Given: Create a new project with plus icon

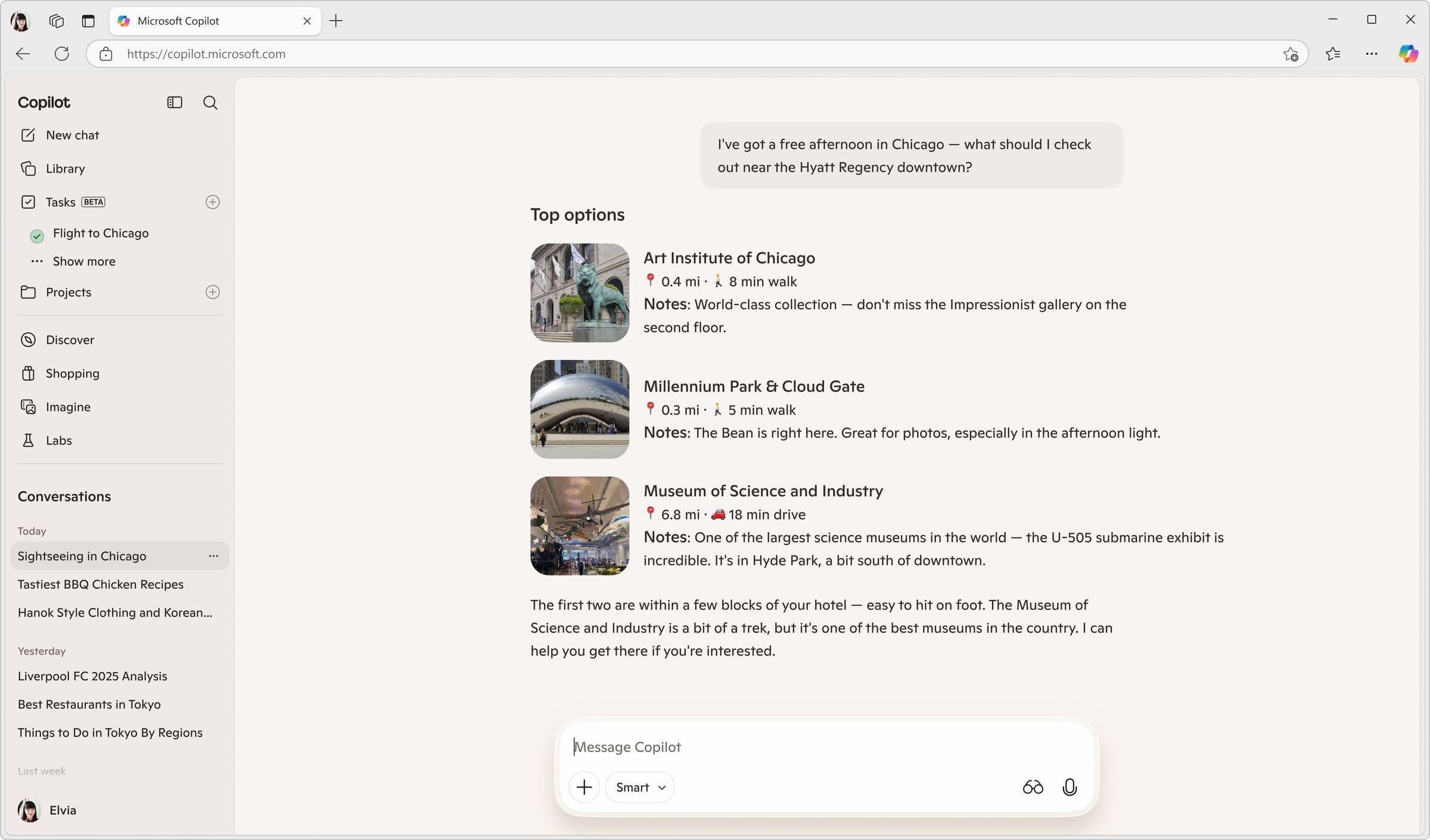Looking at the screenshot, I should 213,292.
